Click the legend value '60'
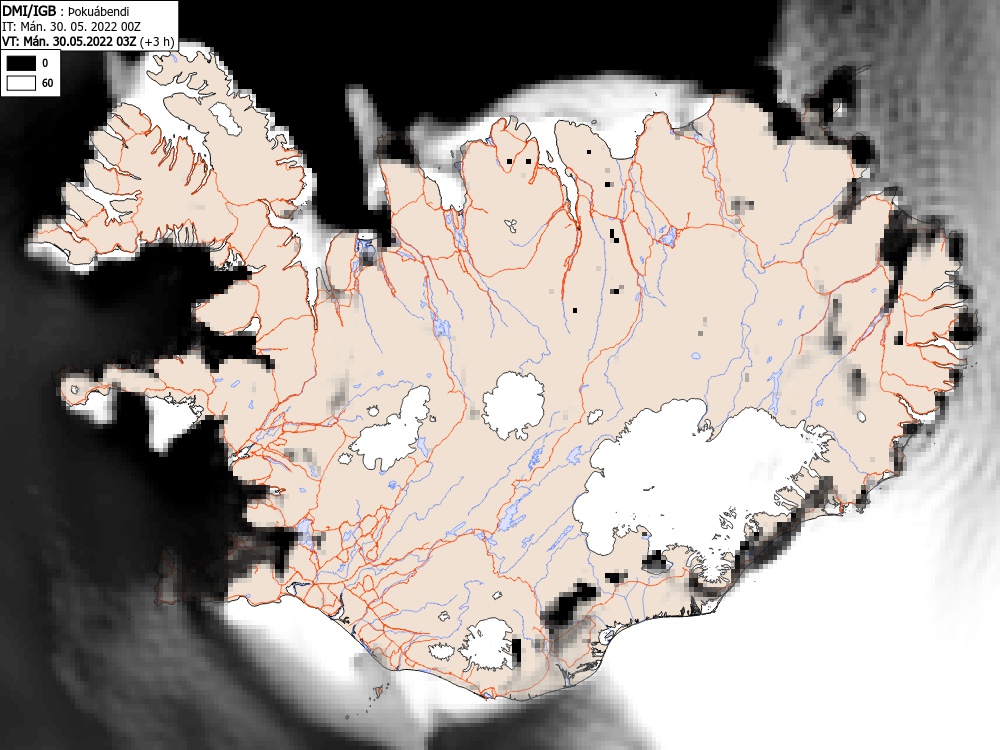The image size is (1000, 750). point(47,83)
